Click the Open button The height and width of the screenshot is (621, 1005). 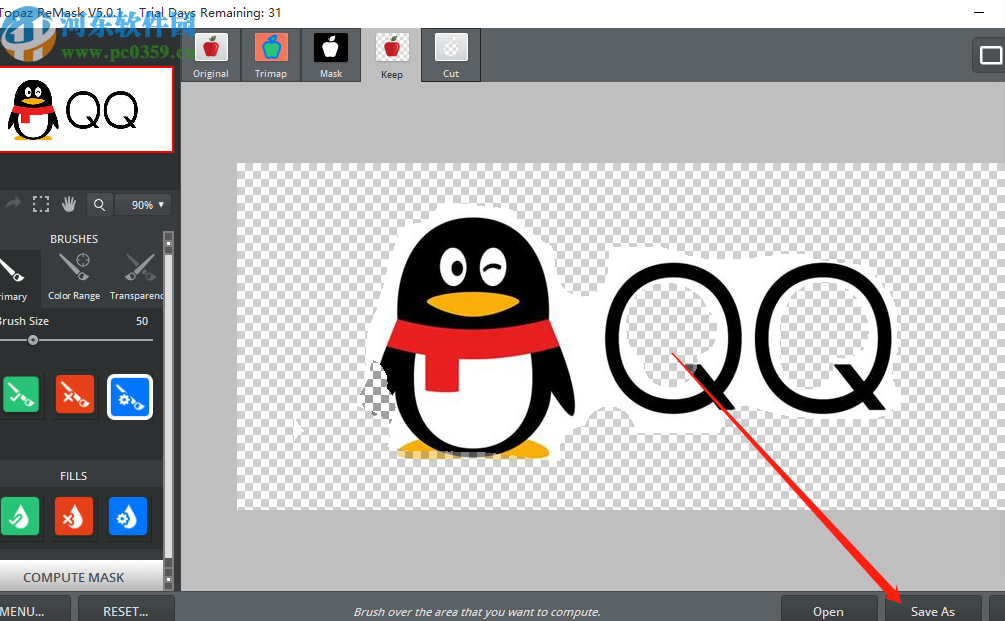coord(828,611)
